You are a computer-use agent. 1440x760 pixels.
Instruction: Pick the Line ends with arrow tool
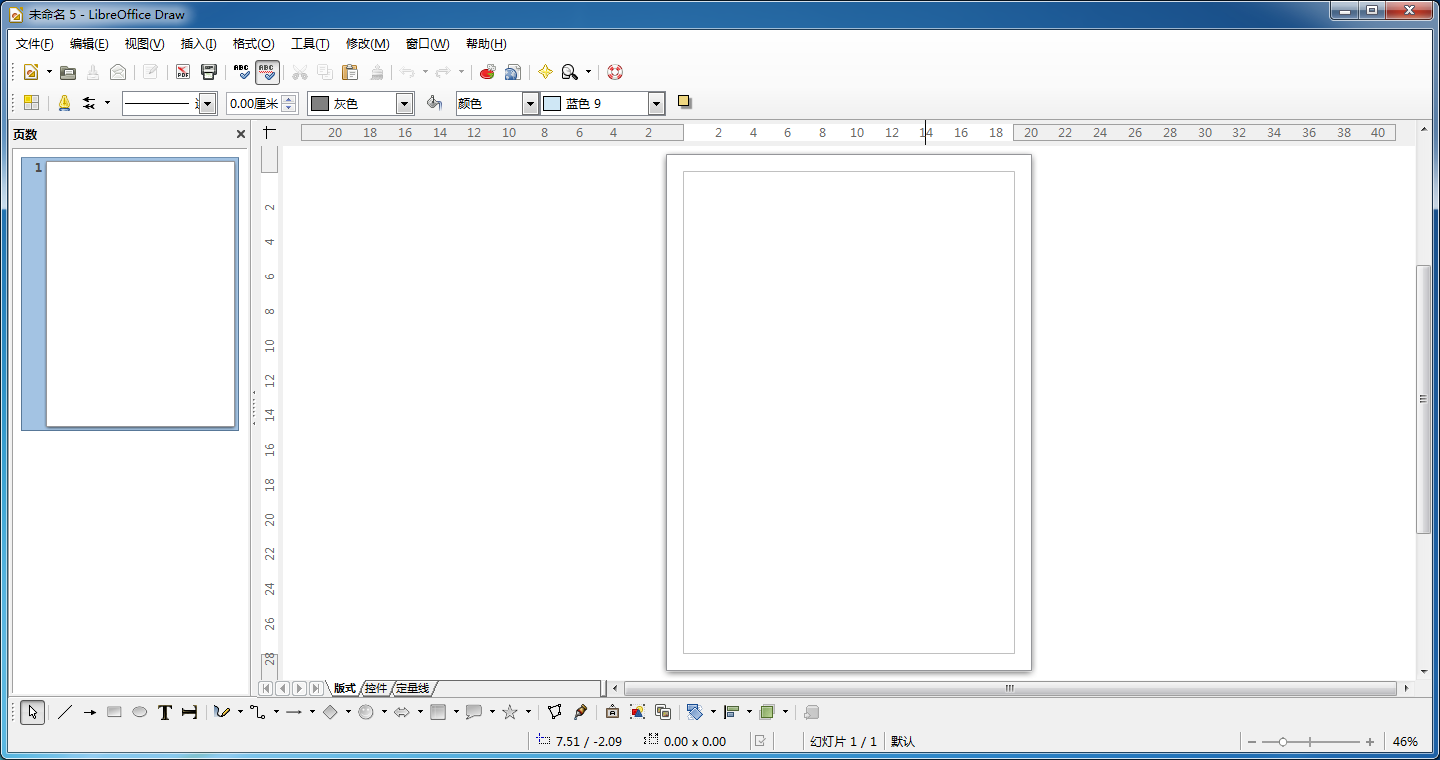[90, 712]
